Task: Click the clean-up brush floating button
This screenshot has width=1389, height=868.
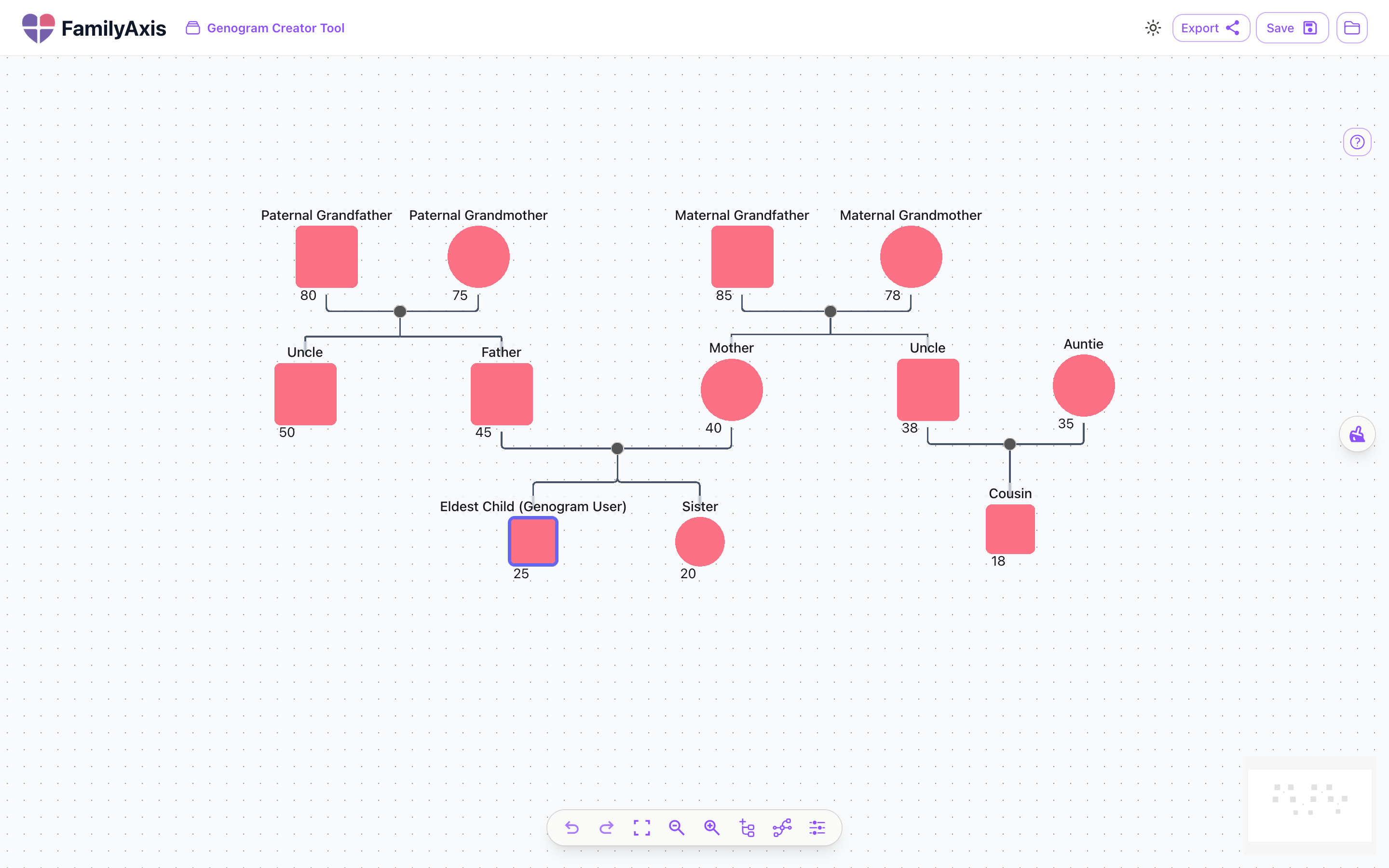Action: [1357, 434]
